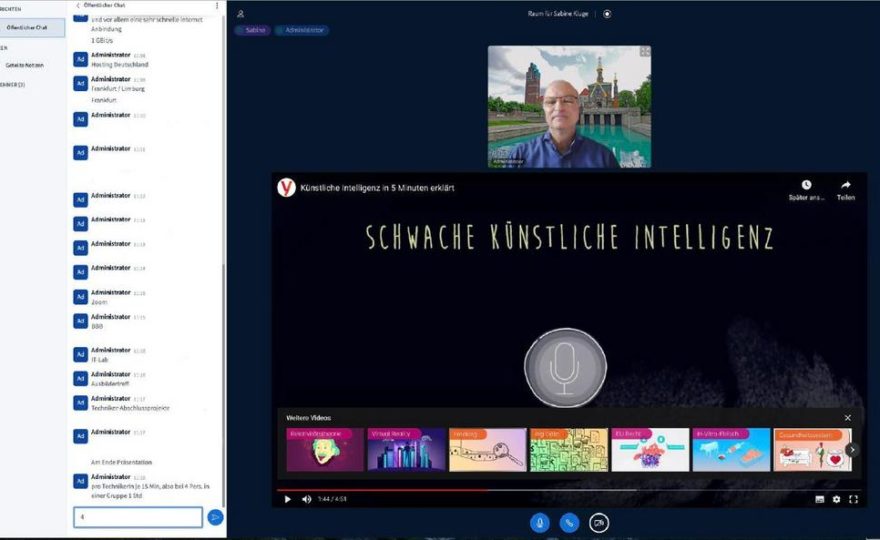
Task: Click Administrator avatar beside Techniker-Abschlussprojekte
Action: pyautogui.click(x=81, y=402)
